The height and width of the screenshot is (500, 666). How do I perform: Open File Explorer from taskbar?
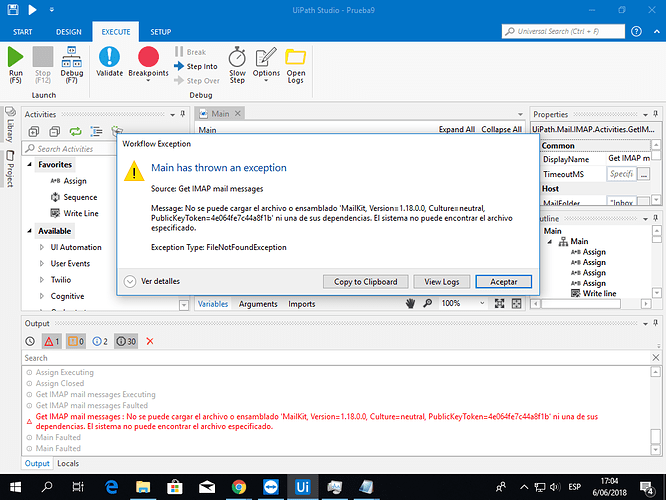tap(143, 487)
